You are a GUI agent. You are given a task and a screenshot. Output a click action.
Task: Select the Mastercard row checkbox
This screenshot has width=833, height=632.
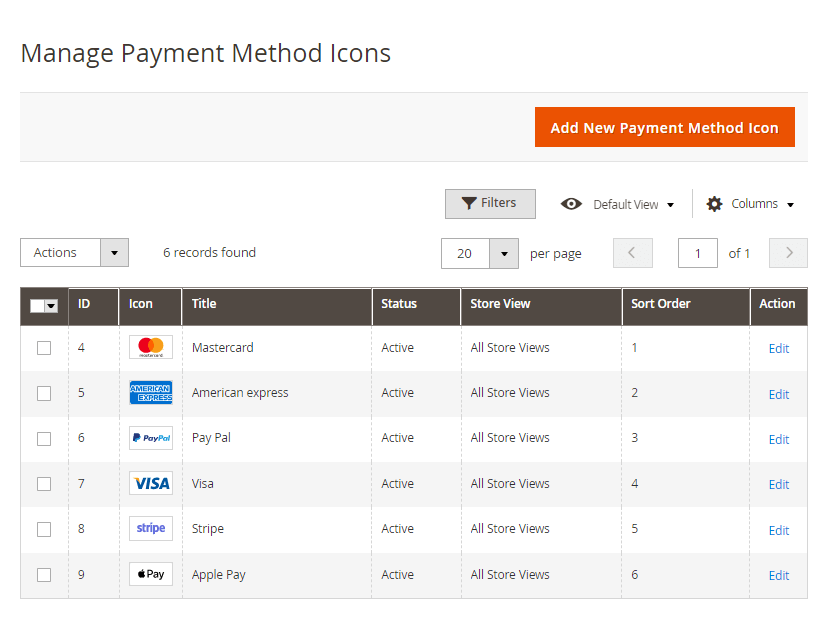[x=44, y=348]
